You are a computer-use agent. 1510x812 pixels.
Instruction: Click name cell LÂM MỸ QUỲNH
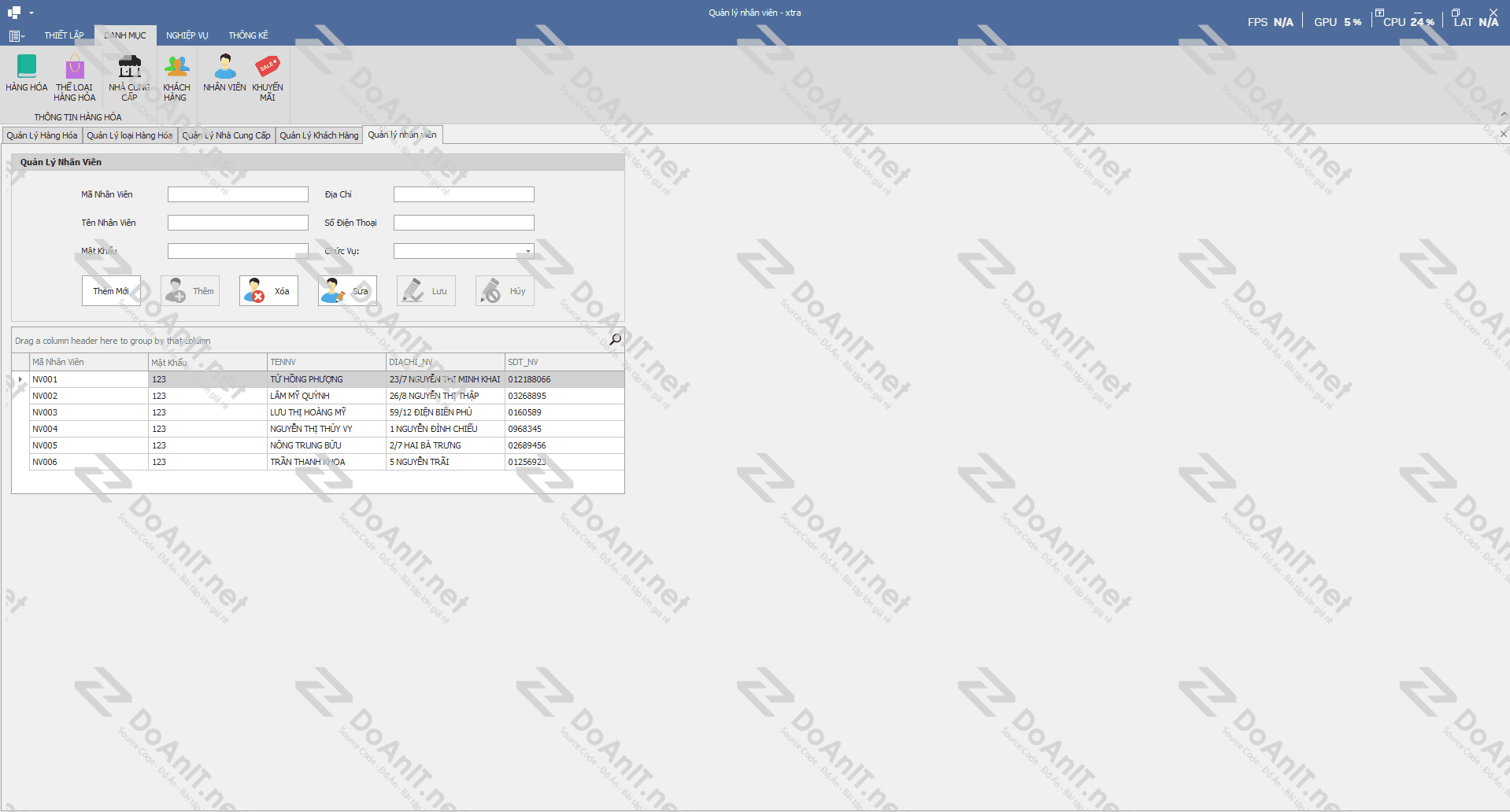pyautogui.click(x=327, y=396)
